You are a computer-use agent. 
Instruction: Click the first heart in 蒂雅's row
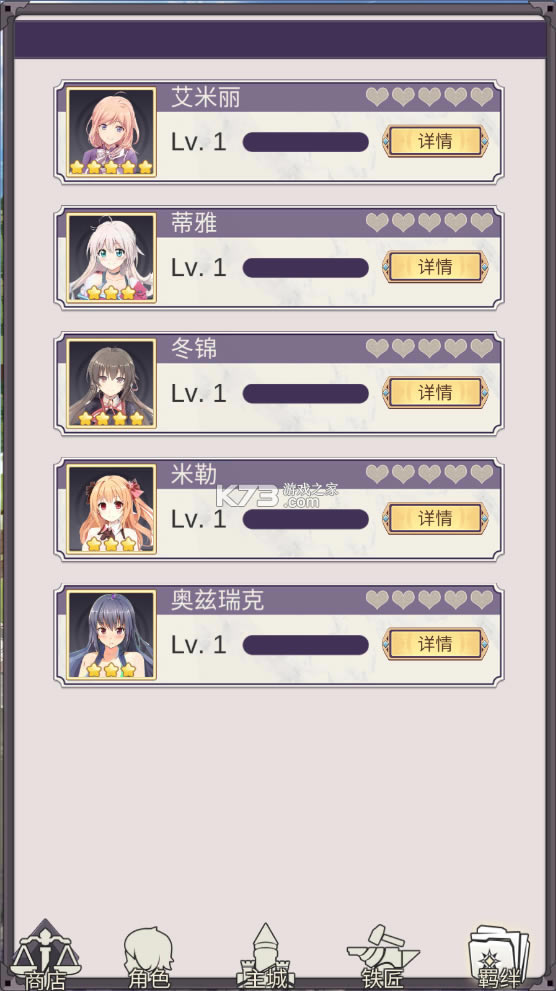pos(377,222)
